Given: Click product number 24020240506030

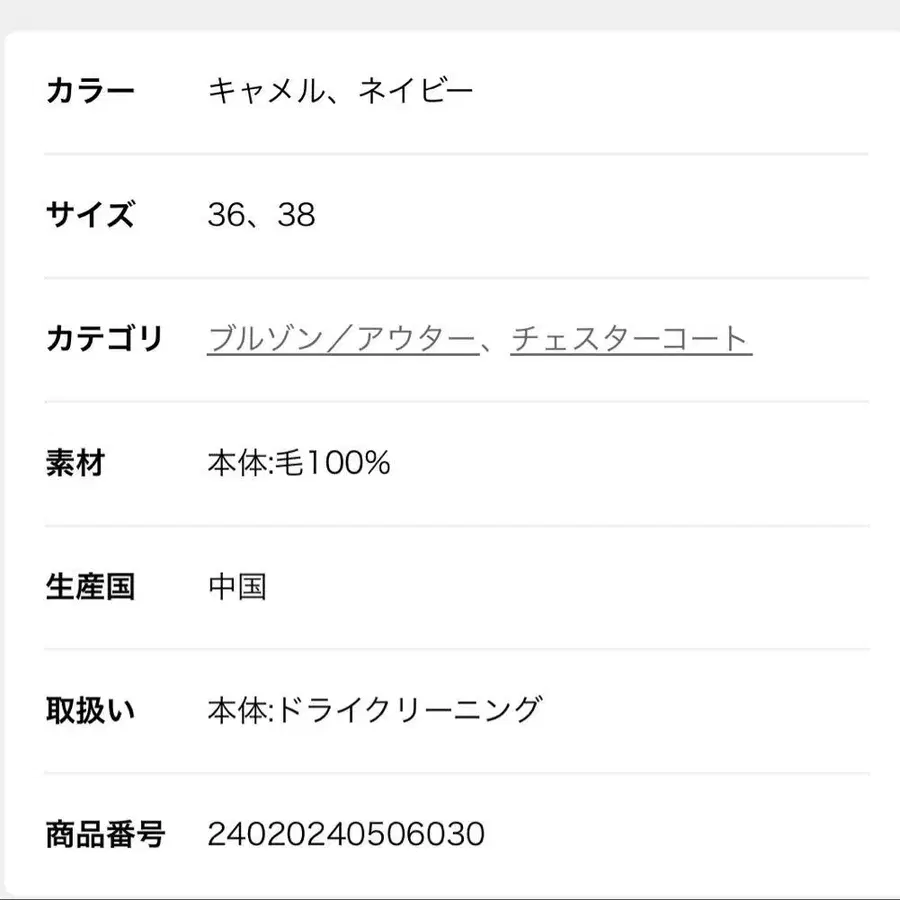Looking at the screenshot, I should (346, 833).
